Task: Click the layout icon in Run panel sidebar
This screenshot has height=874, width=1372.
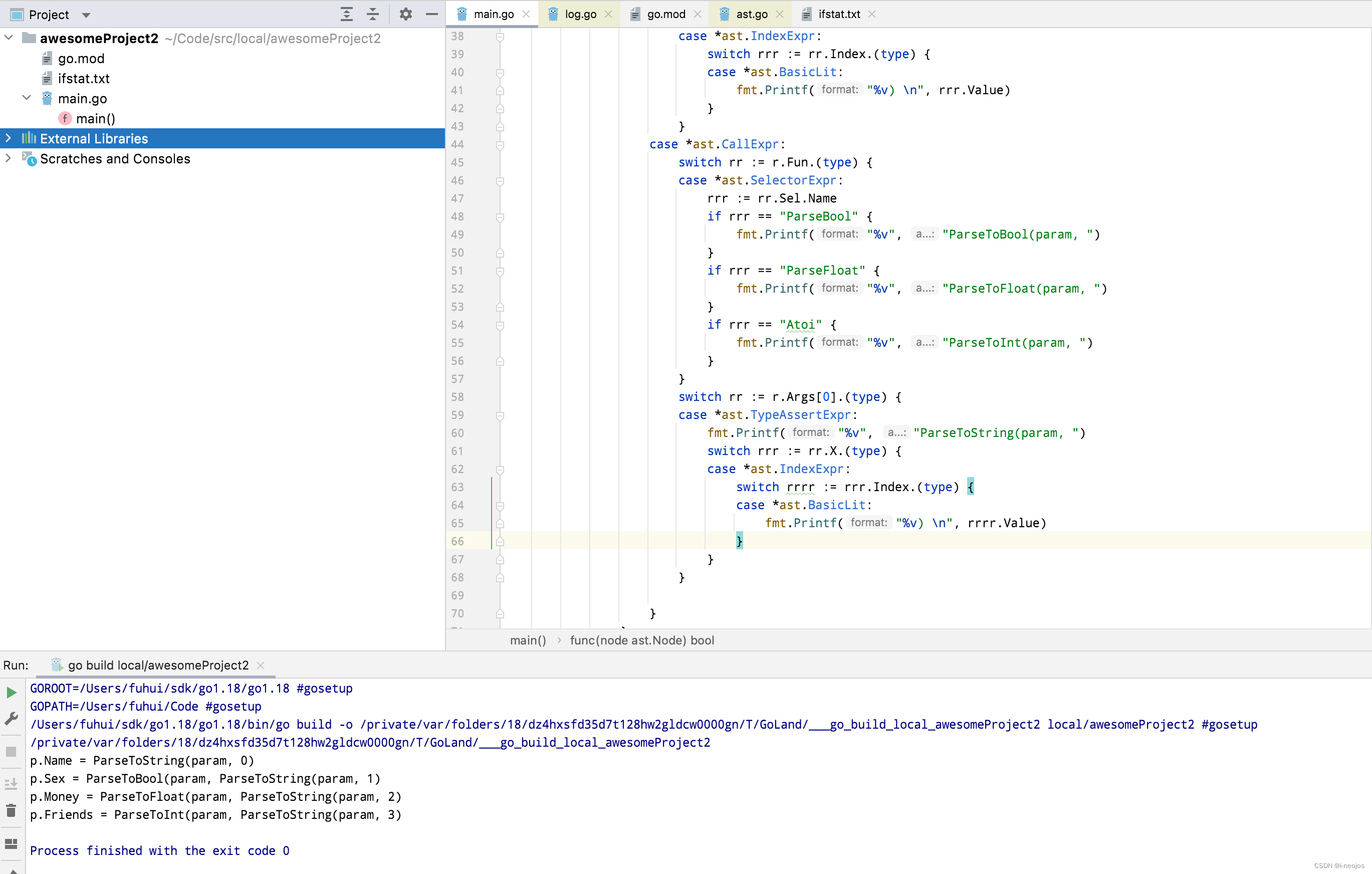Action: [x=12, y=843]
